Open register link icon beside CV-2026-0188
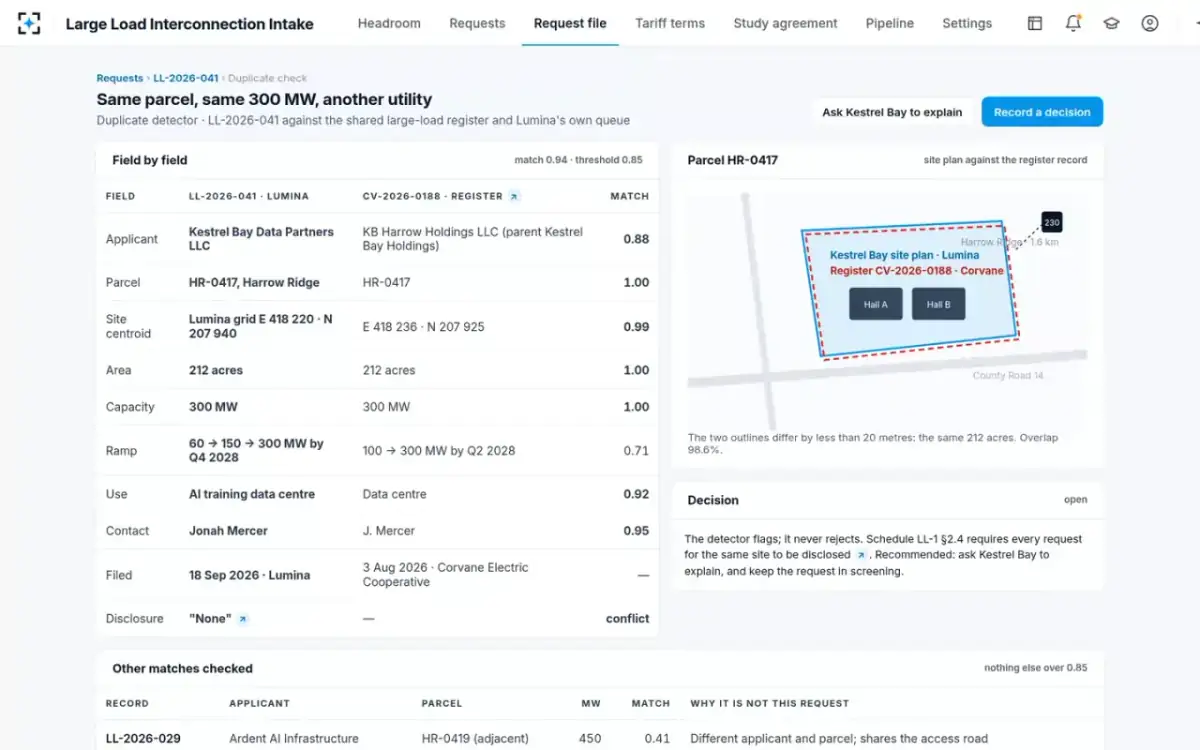The height and width of the screenshot is (750, 1200). [514, 197]
